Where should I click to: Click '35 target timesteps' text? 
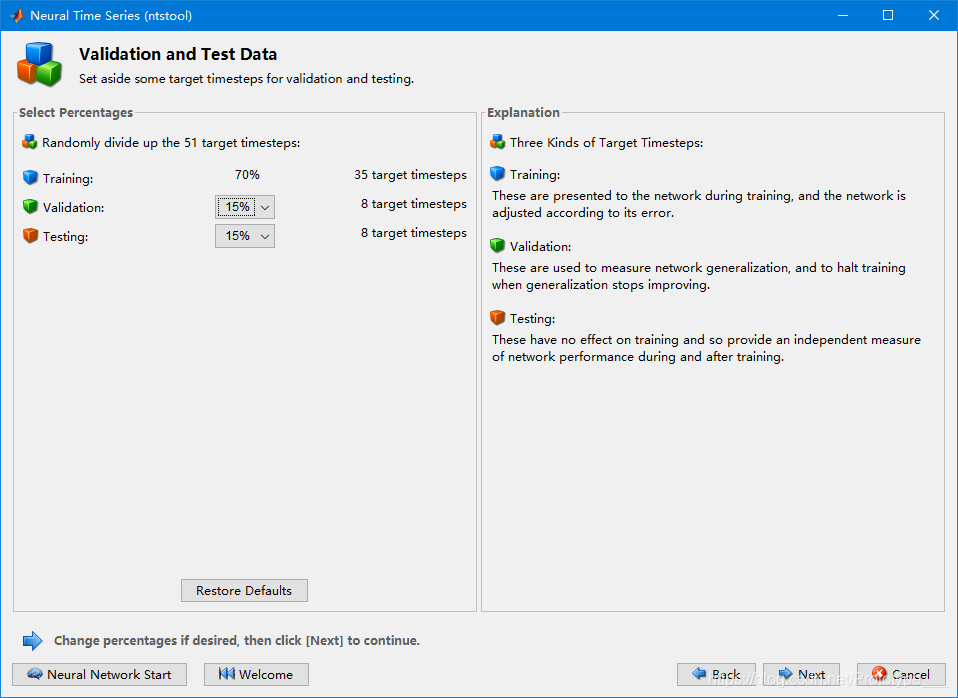point(411,175)
